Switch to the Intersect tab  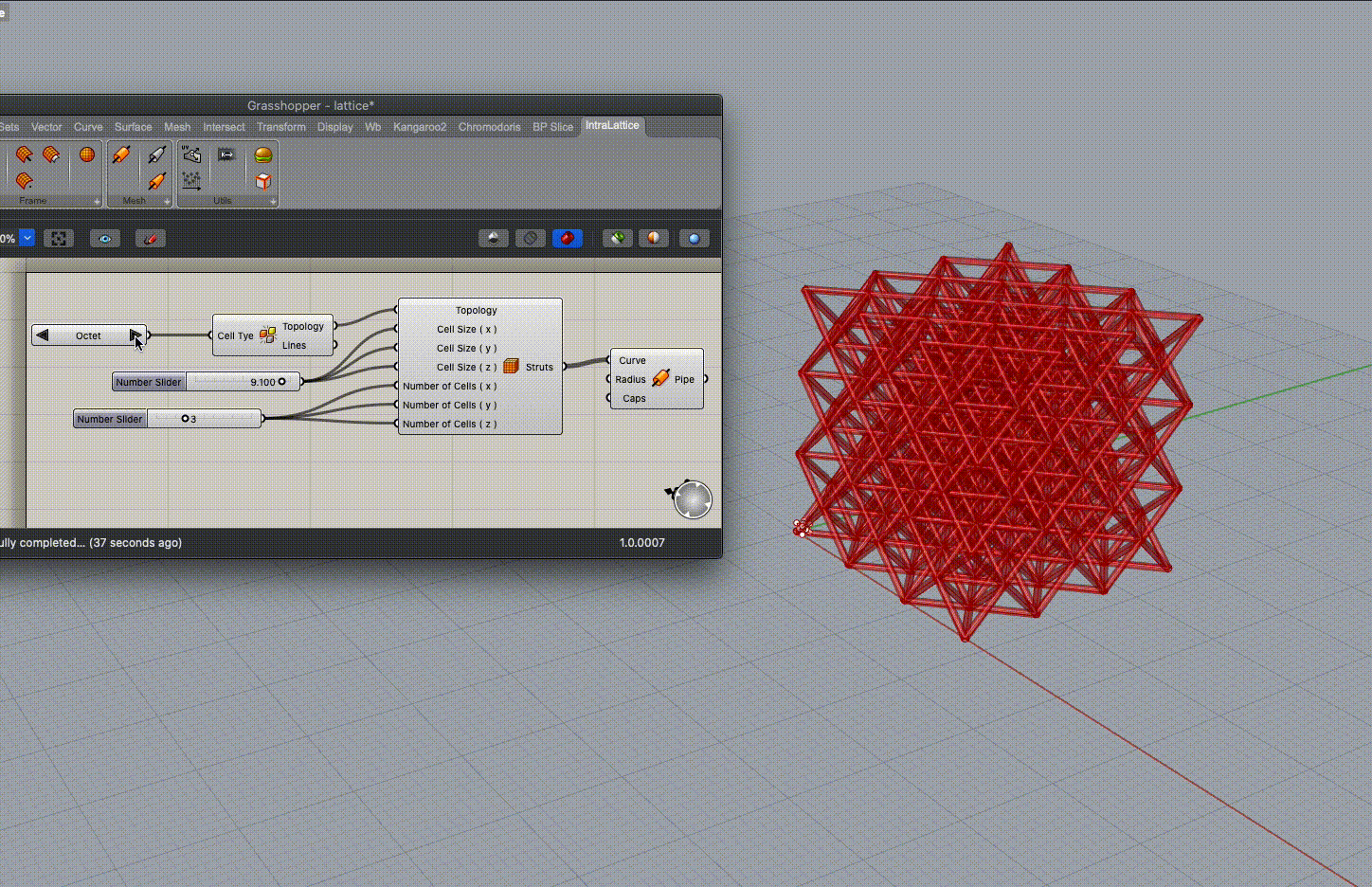pyautogui.click(x=224, y=127)
